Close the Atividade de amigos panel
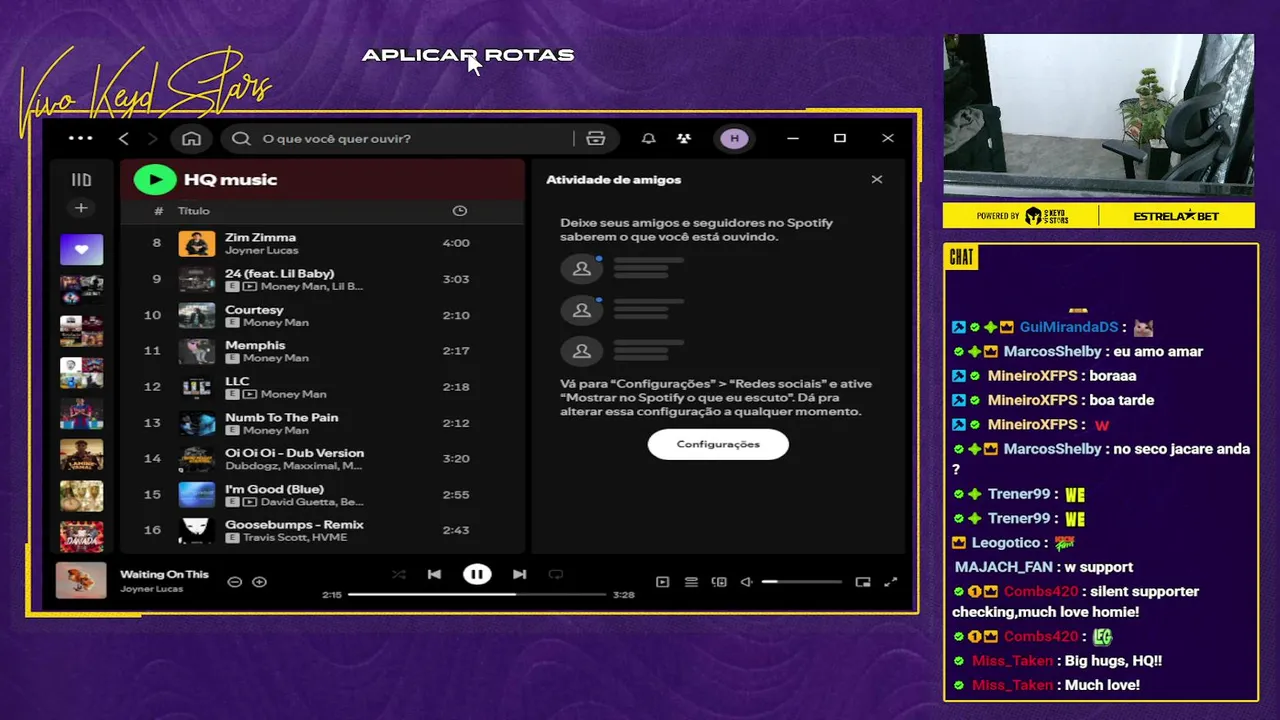1280x720 pixels. [x=877, y=180]
